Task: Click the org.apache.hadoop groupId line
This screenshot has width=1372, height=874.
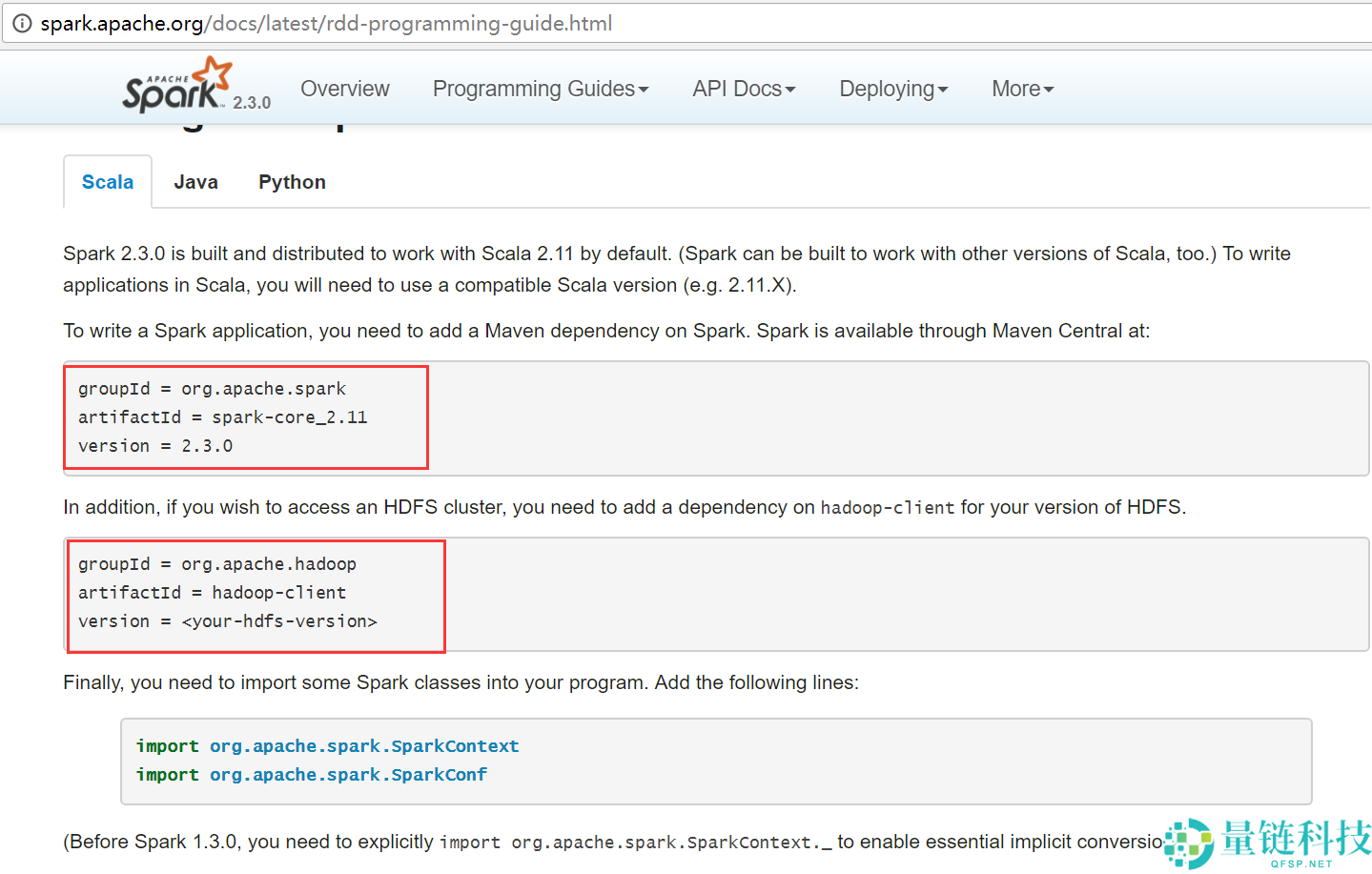Action: [216, 564]
